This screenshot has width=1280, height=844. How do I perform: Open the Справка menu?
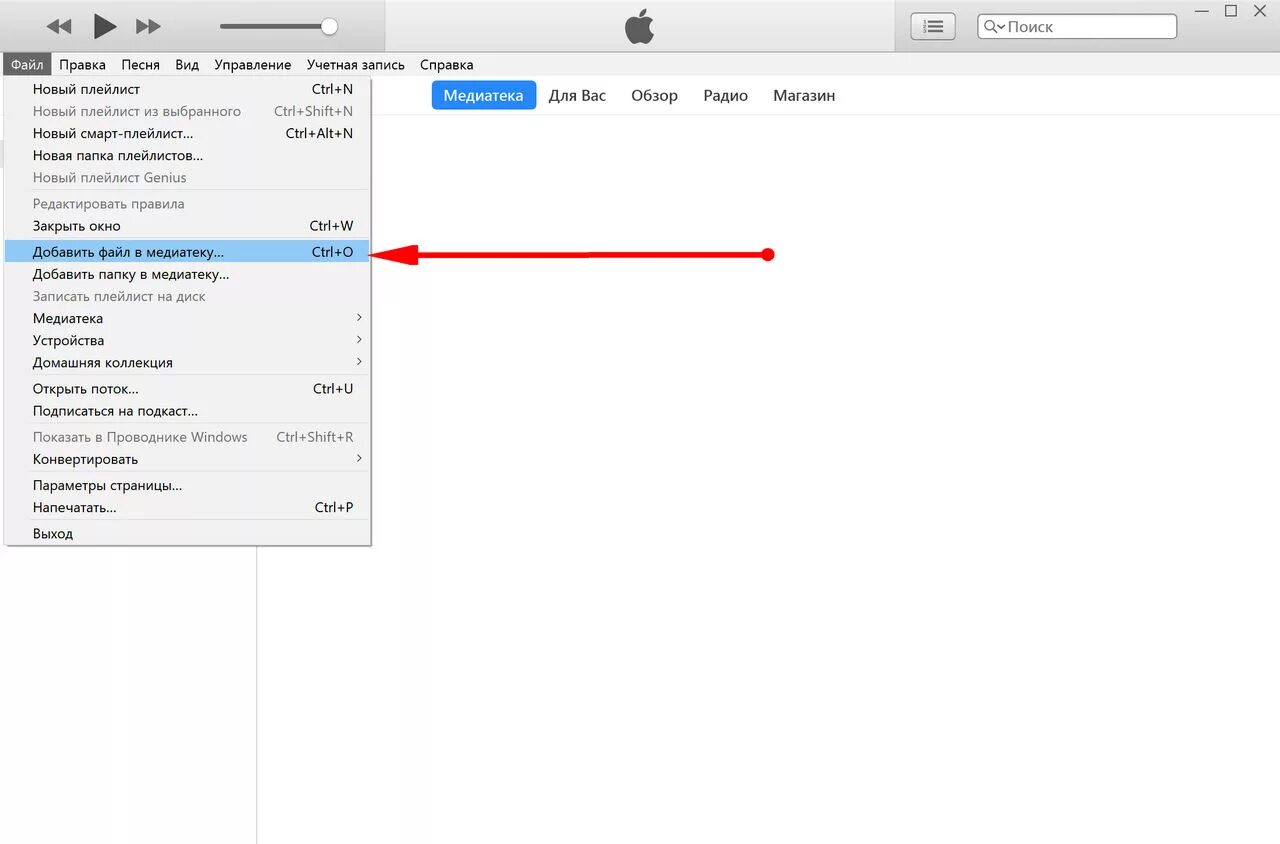click(447, 65)
